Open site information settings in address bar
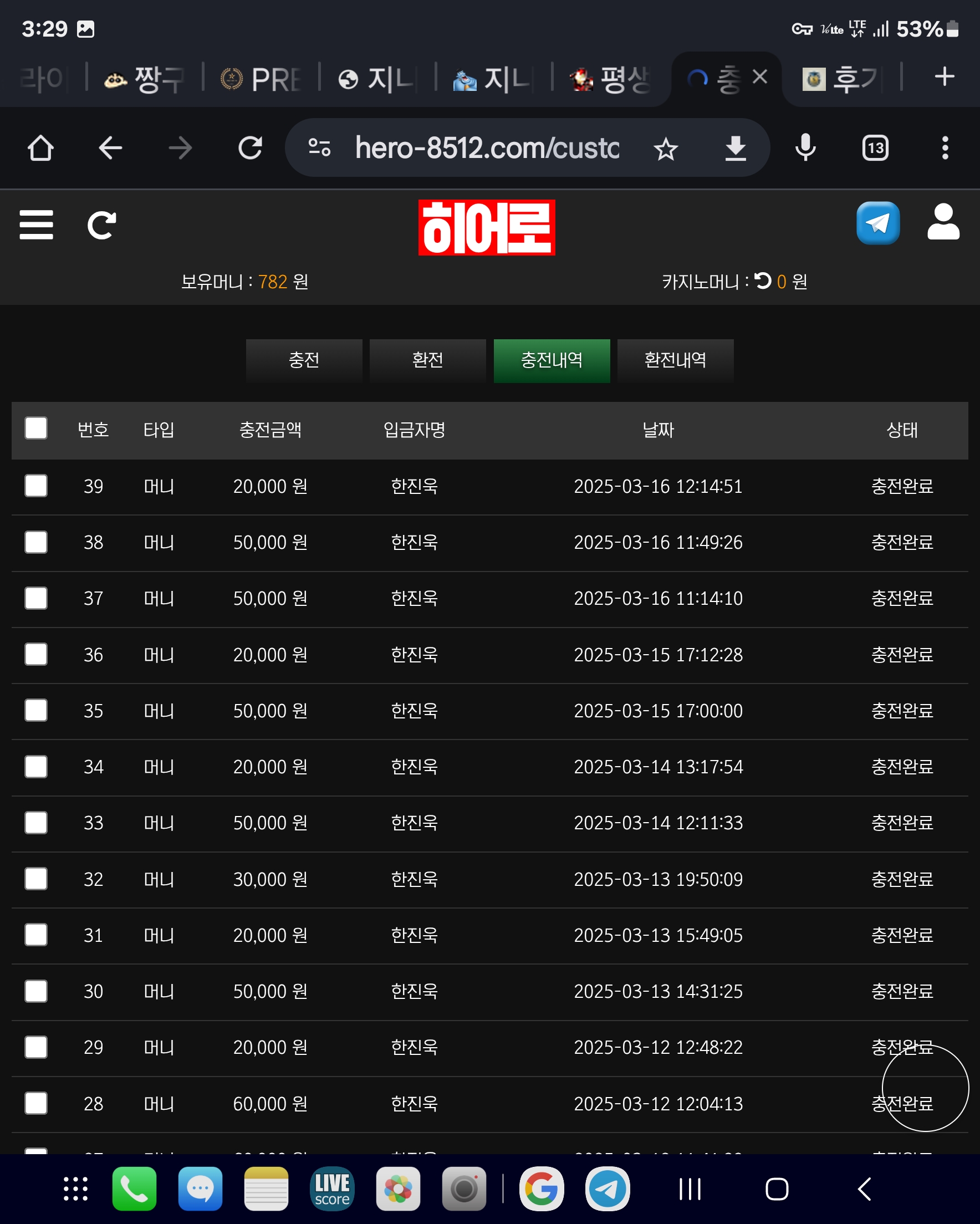This screenshot has height=1224, width=980. (x=320, y=148)
